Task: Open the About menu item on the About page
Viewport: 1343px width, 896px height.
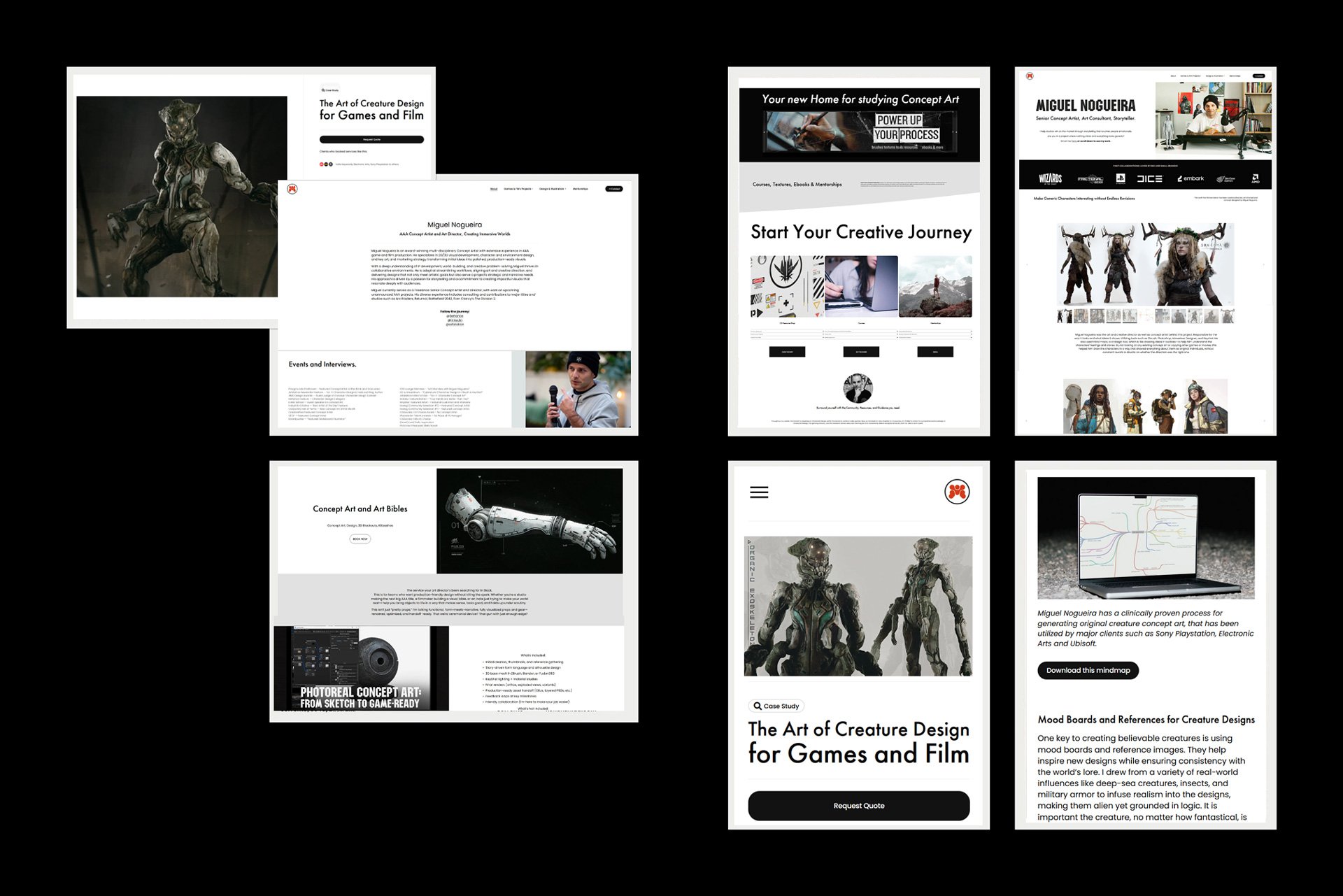Action: (494, 189)
